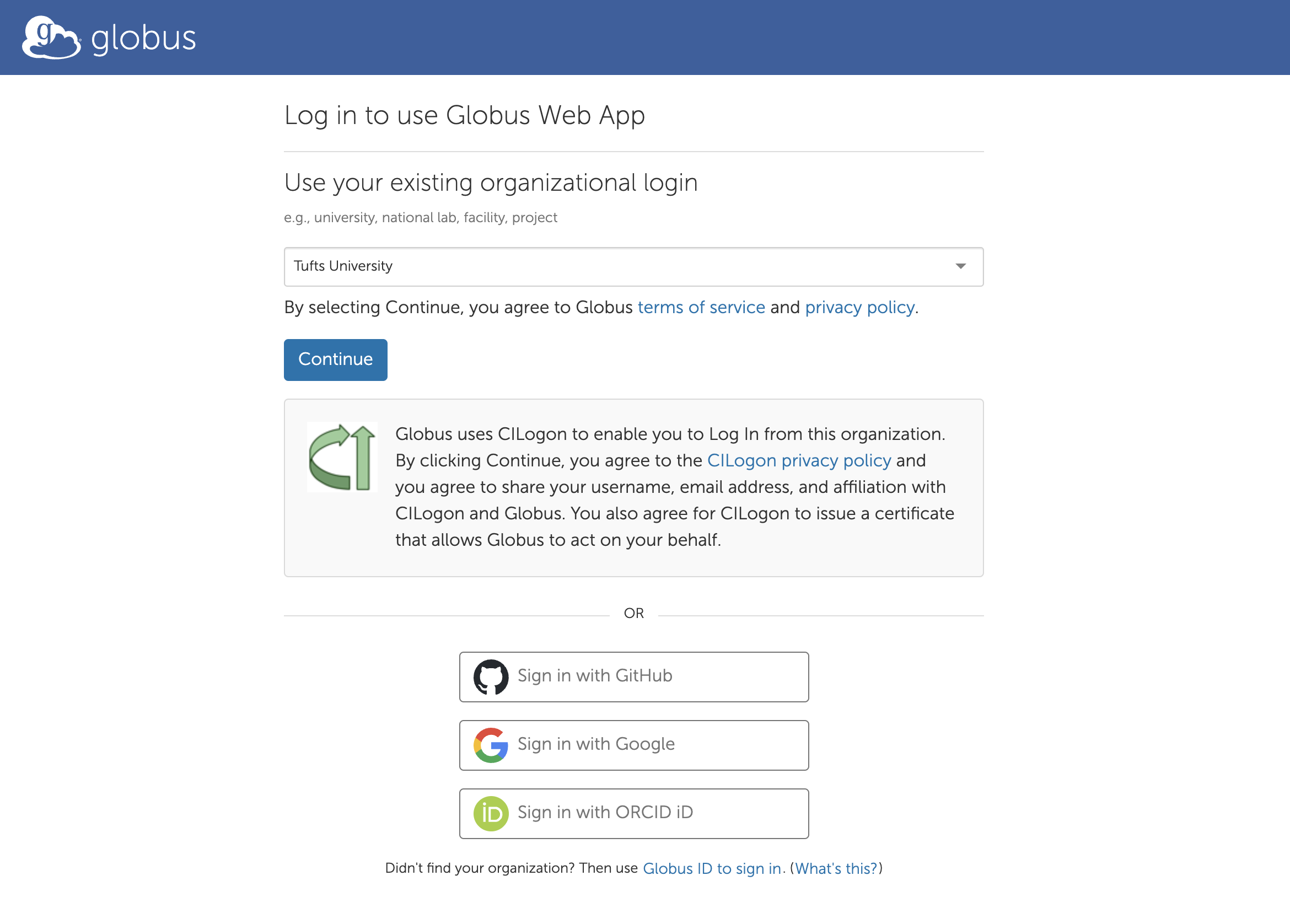
Task: Click the CILogon green arrow logo
Action: click(342, 457)
